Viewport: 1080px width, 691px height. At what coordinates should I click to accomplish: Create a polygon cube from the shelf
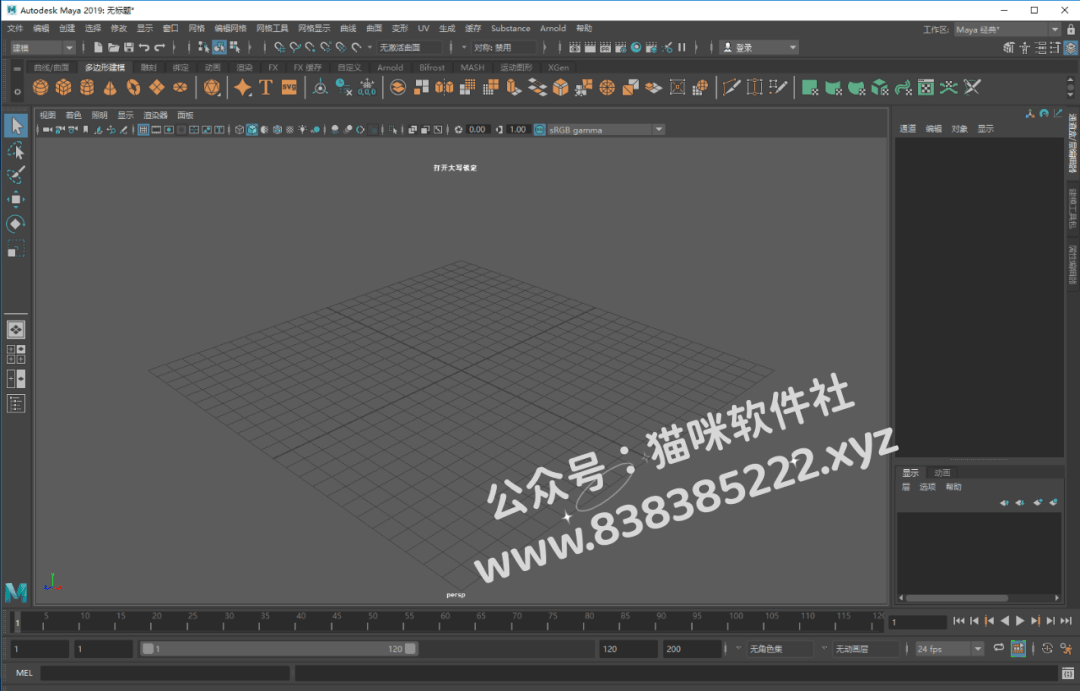63,87
